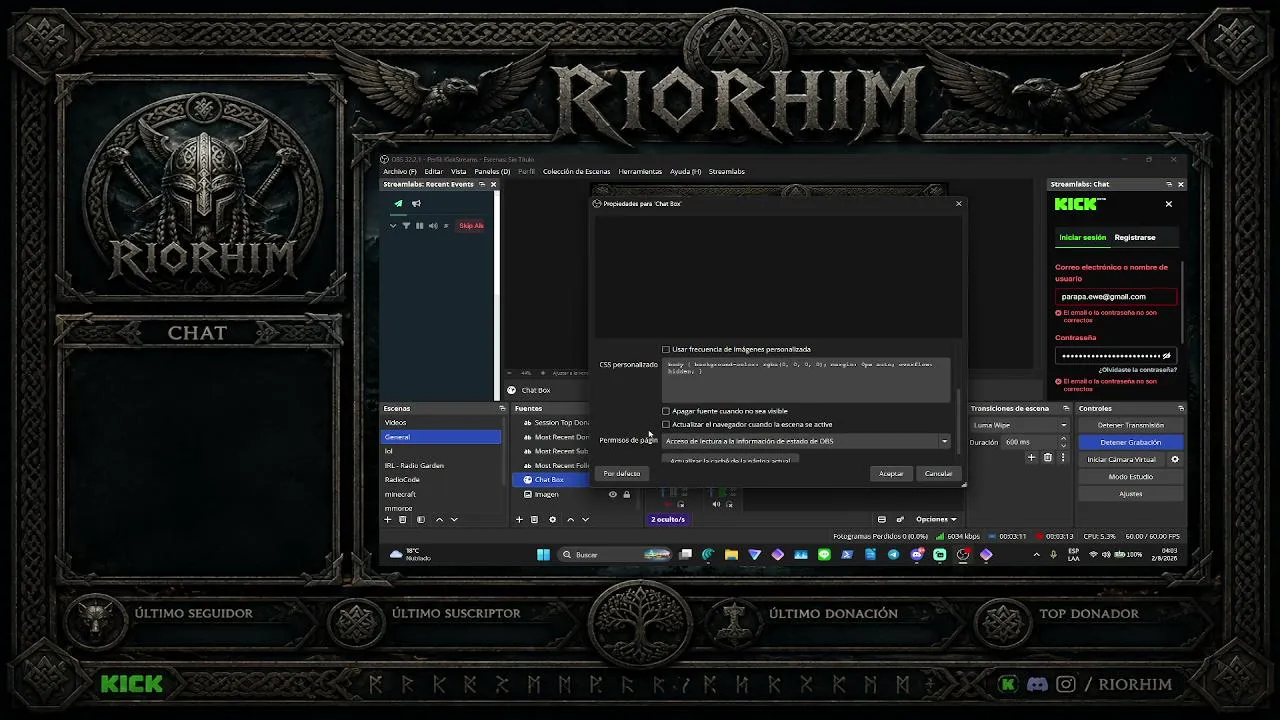Open the Luma Wipe transition dropdown
Viewport: 1280px width, 720px height.
click(1020, 425)
